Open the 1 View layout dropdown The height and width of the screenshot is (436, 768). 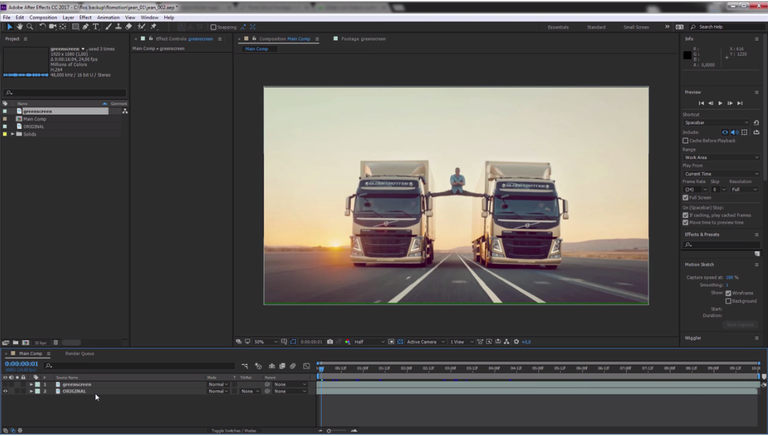click(461, 342)
